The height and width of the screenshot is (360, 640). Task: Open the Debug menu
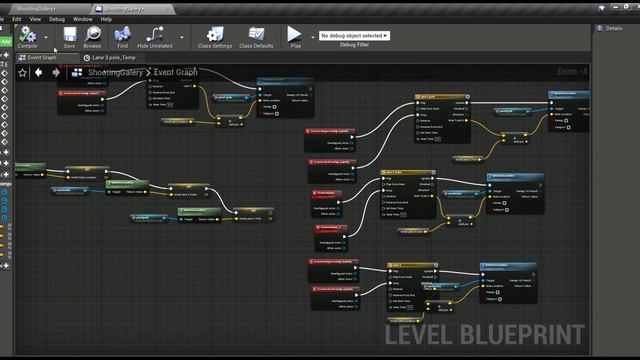57,19
